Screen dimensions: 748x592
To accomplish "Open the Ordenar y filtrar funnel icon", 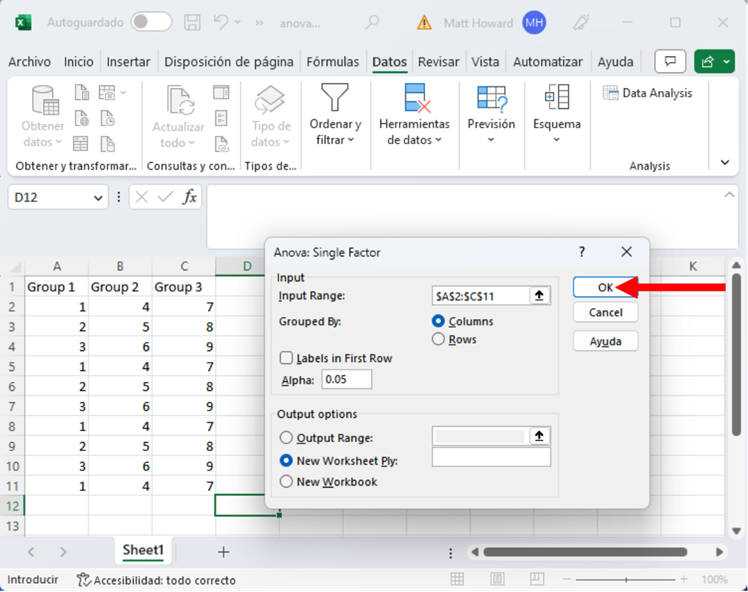I will point(334,99).
